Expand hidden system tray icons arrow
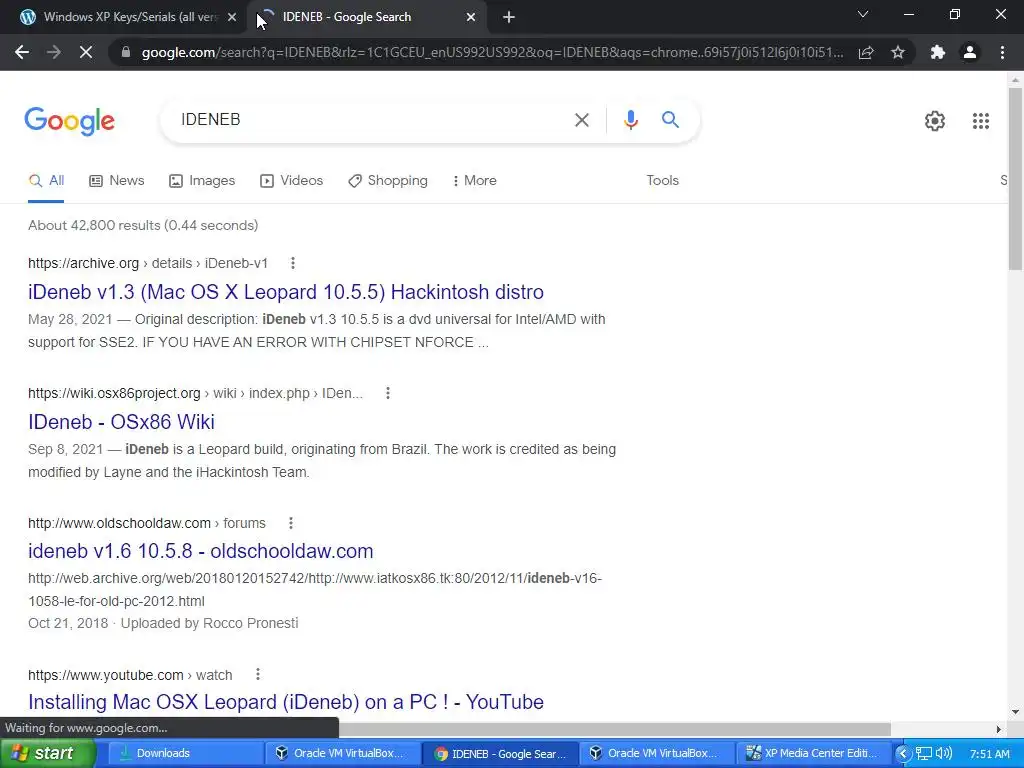Viewport: 1024px width, 768px height. 903,754
